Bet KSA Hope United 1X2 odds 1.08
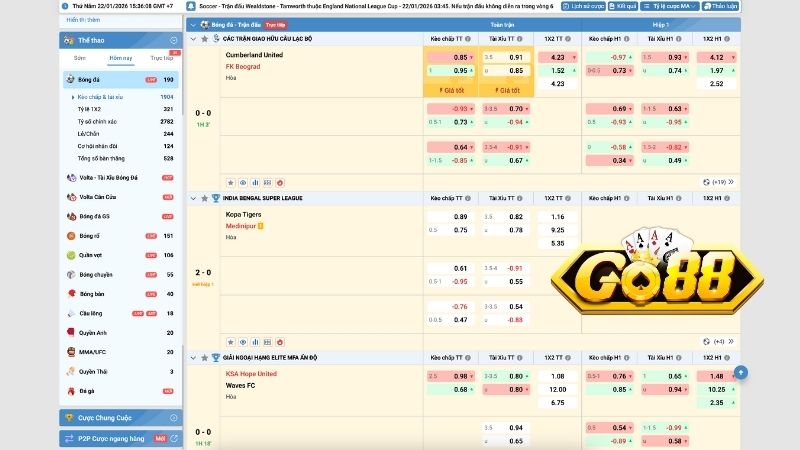 coord(558,376)
